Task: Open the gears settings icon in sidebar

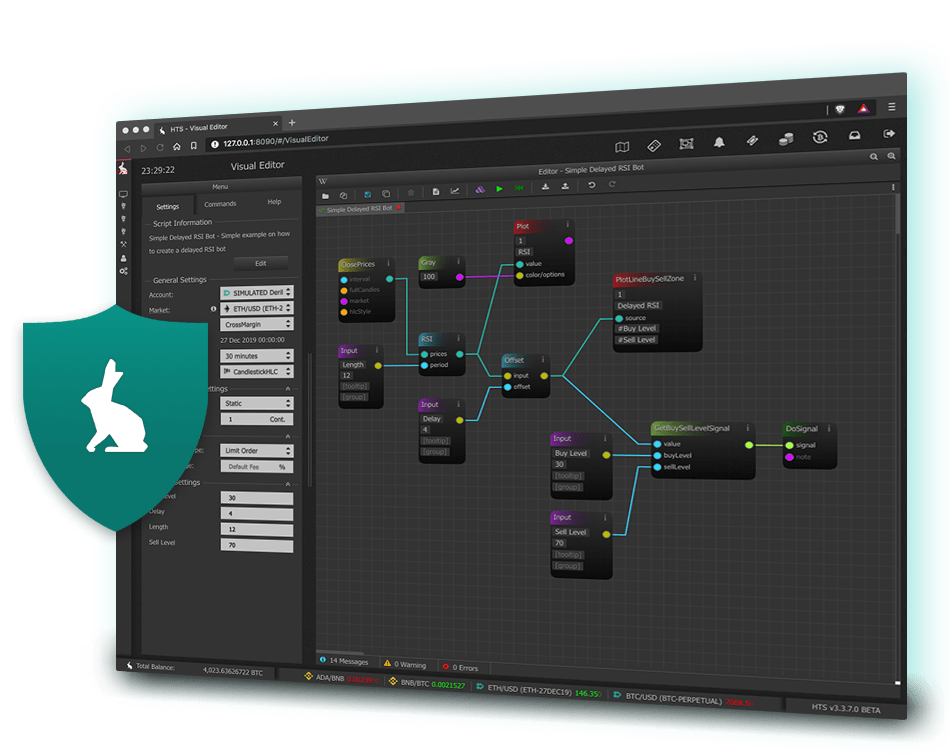Action: [x=124, y=271]
